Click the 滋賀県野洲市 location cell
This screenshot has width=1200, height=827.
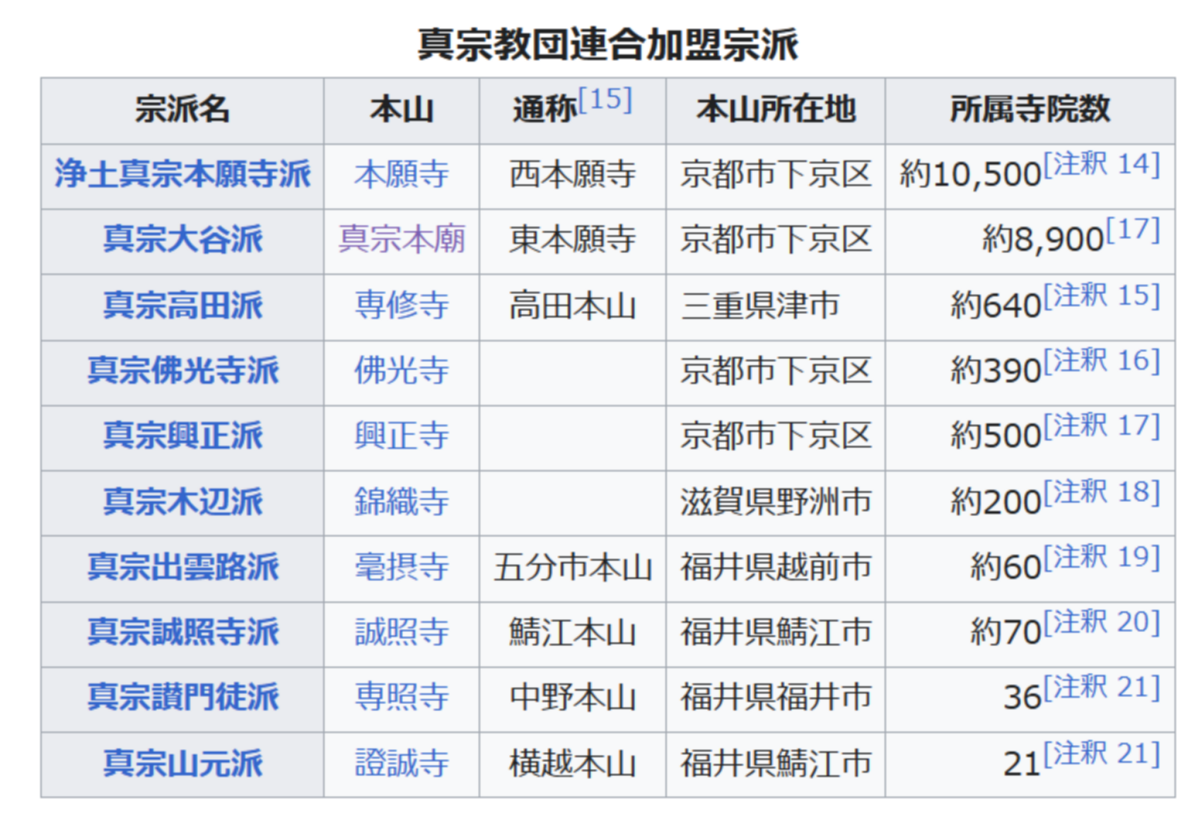[776, 502]
